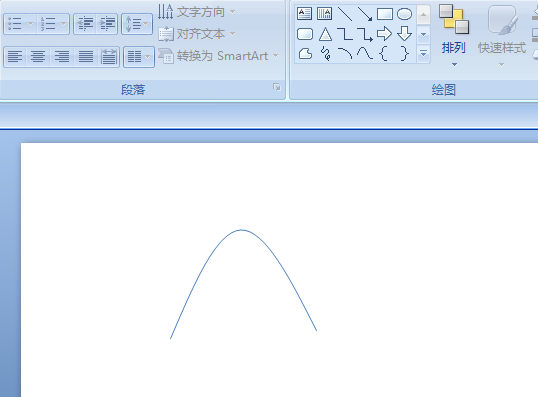Pick the Right Arrow block shape

pyautogui.click(x=385, y=34)
